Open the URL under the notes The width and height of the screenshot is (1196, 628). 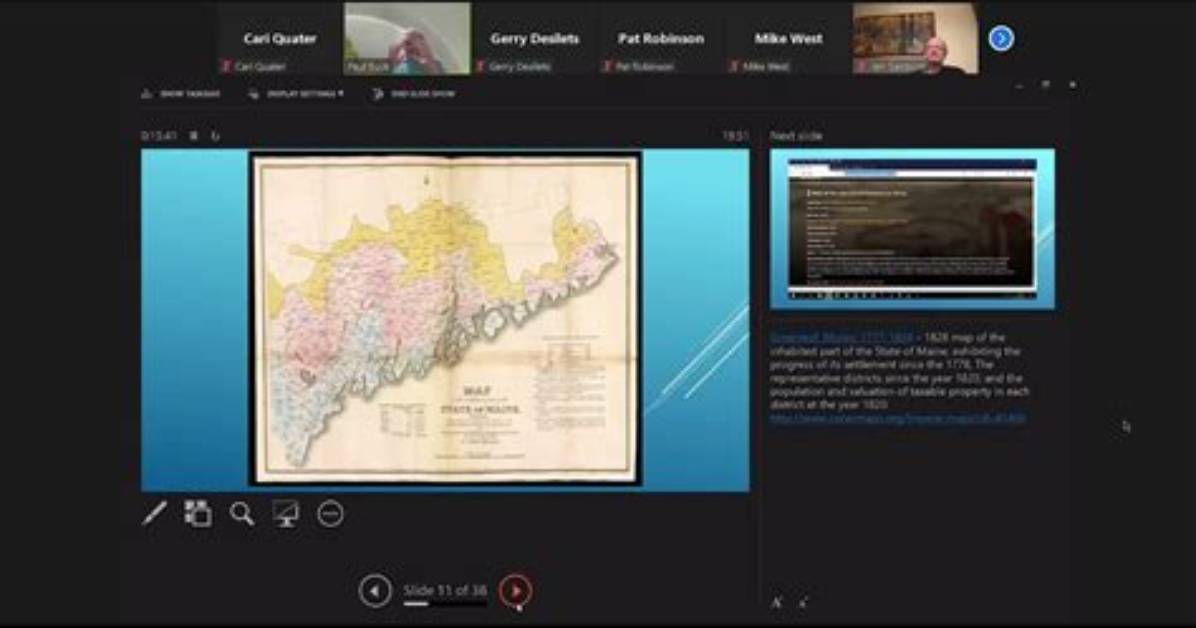tap(898, 418)
